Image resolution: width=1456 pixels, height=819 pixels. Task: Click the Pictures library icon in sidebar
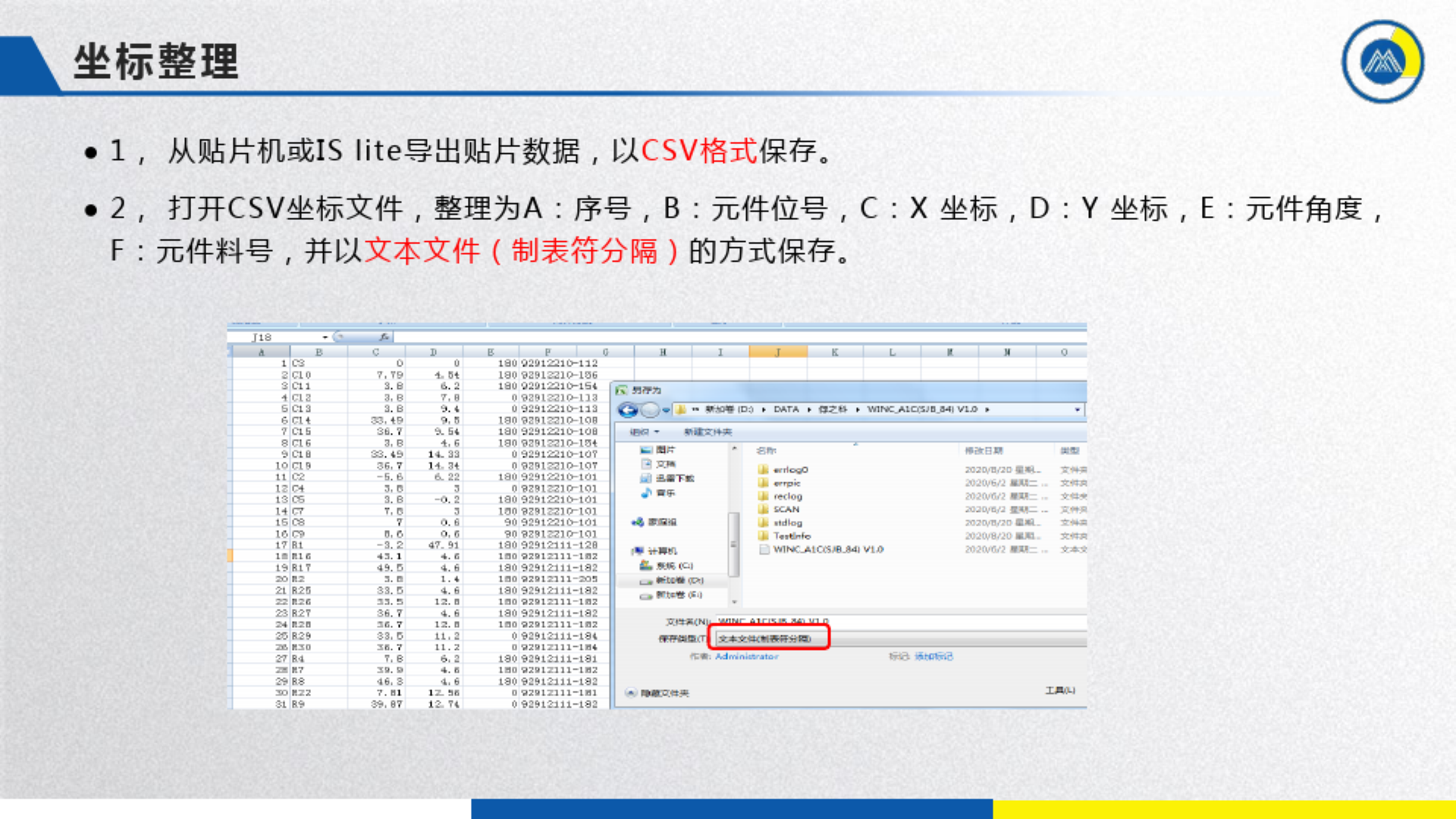(646, 450)
